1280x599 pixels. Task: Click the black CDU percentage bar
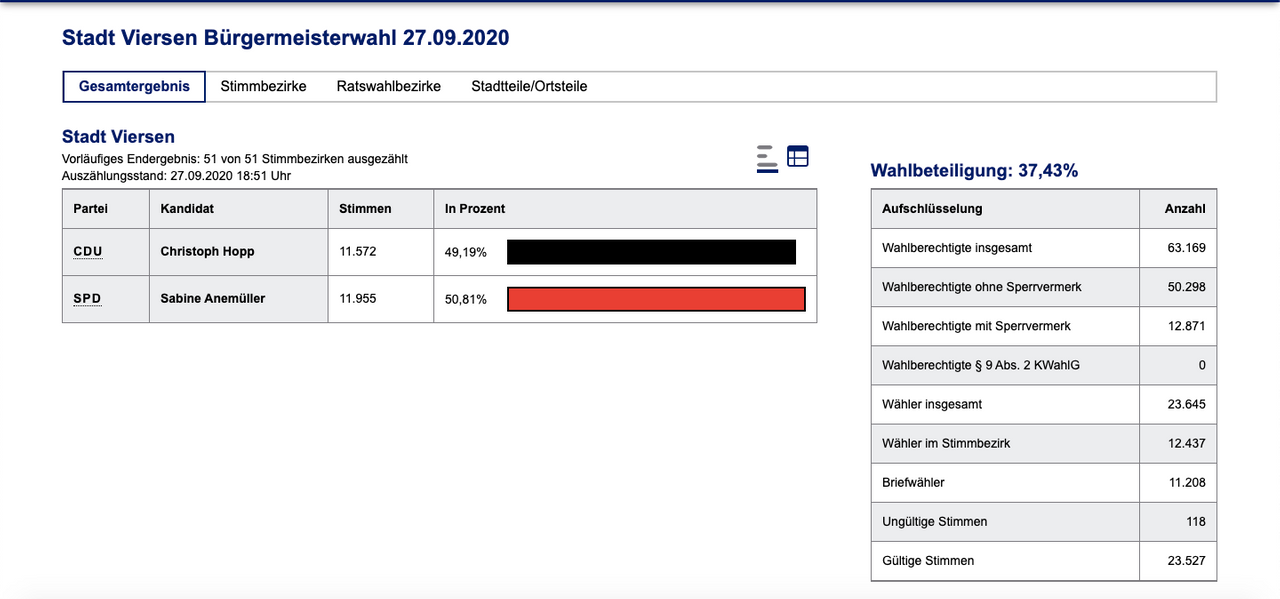click(651, 252)
